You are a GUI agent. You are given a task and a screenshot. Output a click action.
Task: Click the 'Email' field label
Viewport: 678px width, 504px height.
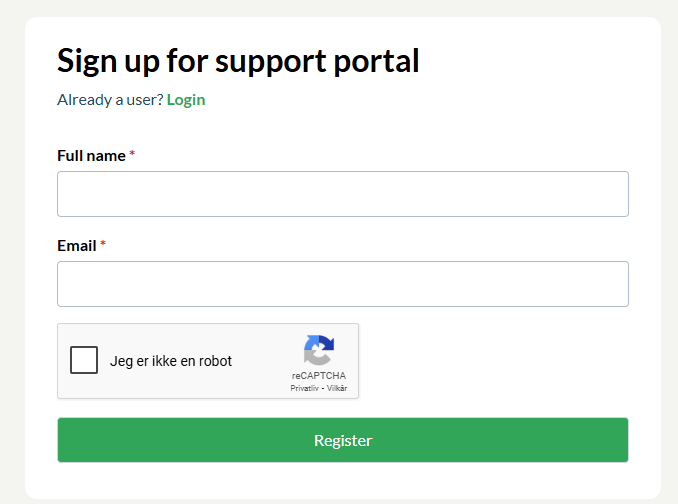pos(77,246)
